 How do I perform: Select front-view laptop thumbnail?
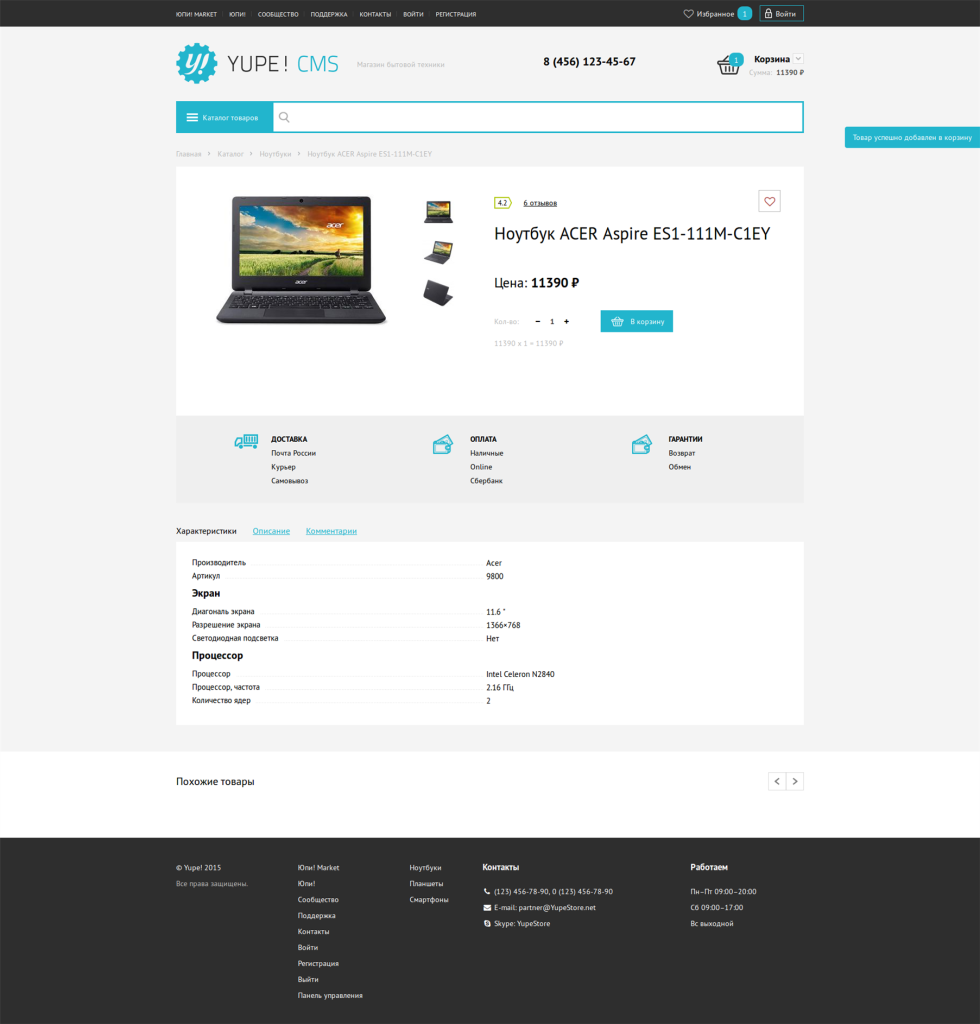(x=438, y=212)
